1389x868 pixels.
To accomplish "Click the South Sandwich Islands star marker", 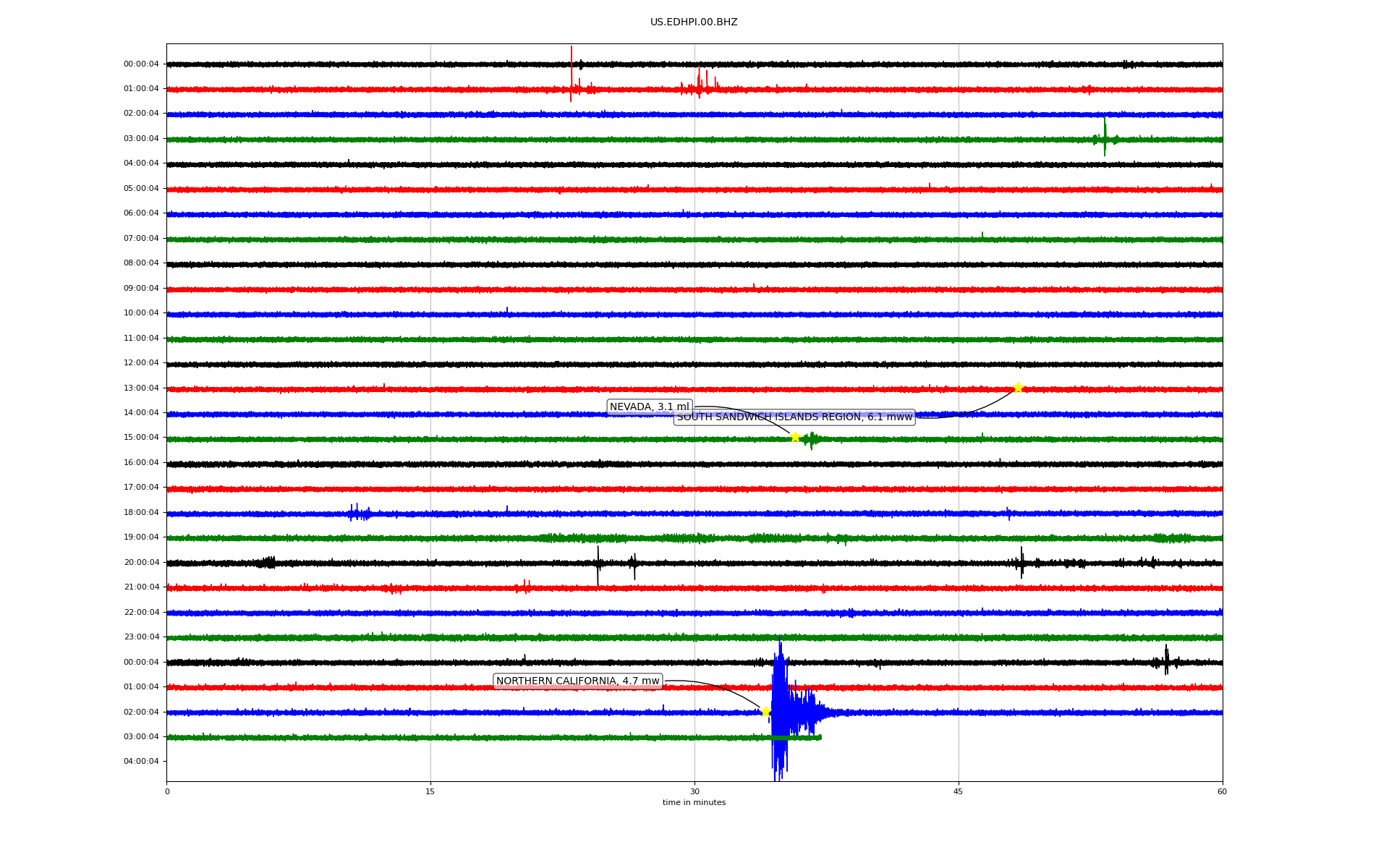I will (x=1018, y=388).
